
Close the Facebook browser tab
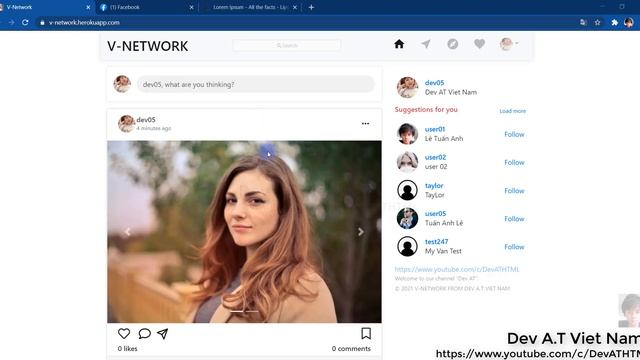(191, 7)
